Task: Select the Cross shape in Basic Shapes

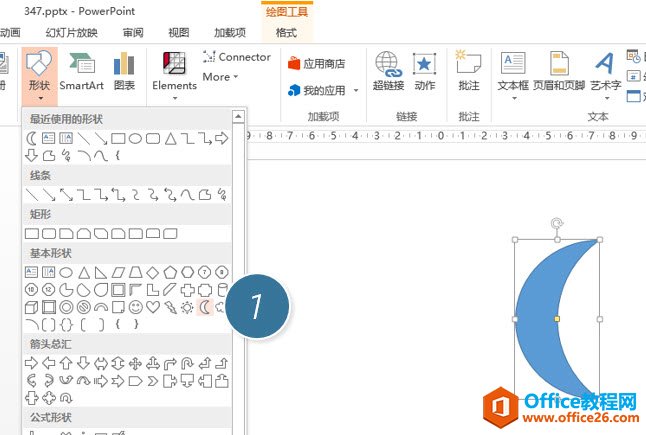Action: [x=187, y=290]
